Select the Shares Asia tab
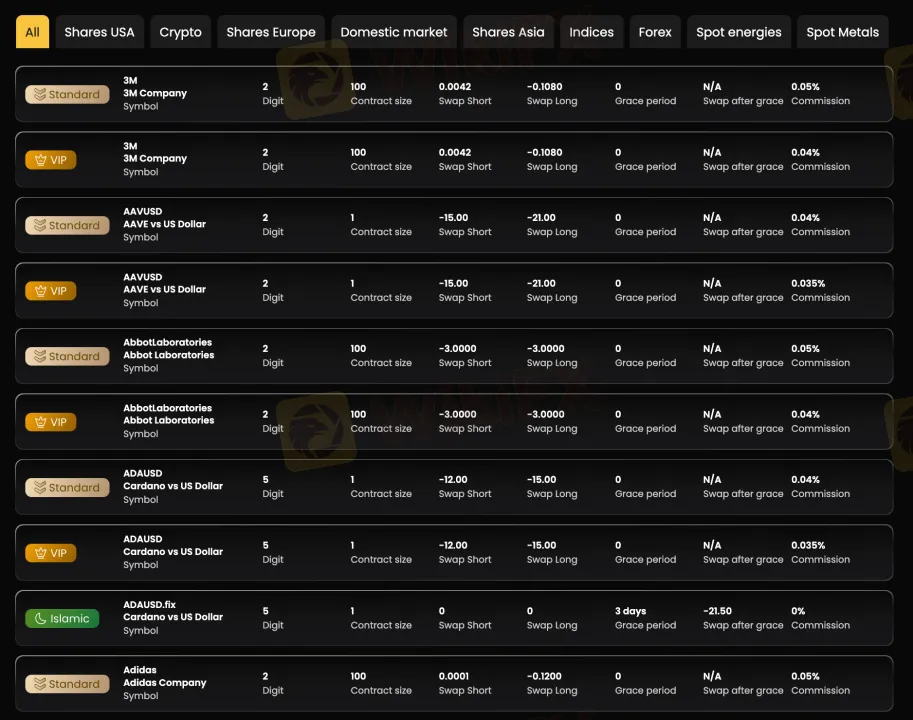This screenshot has height=720, width=913. coord(508,32)
